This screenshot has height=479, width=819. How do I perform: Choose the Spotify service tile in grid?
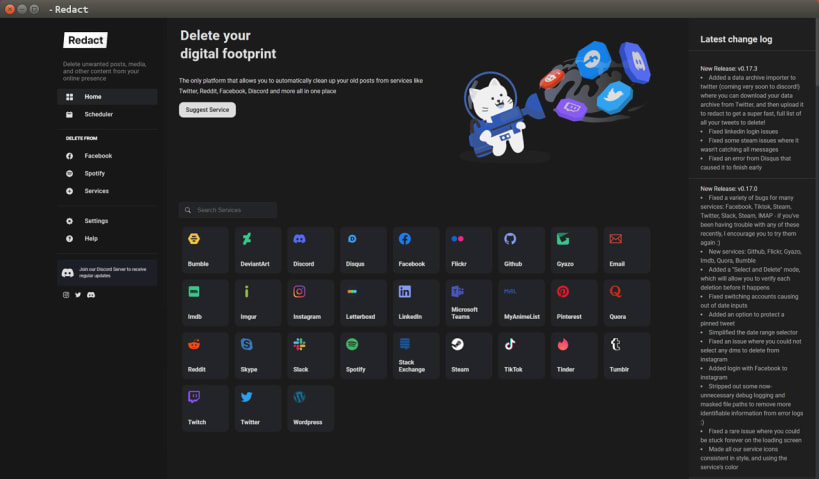[364, 356]
